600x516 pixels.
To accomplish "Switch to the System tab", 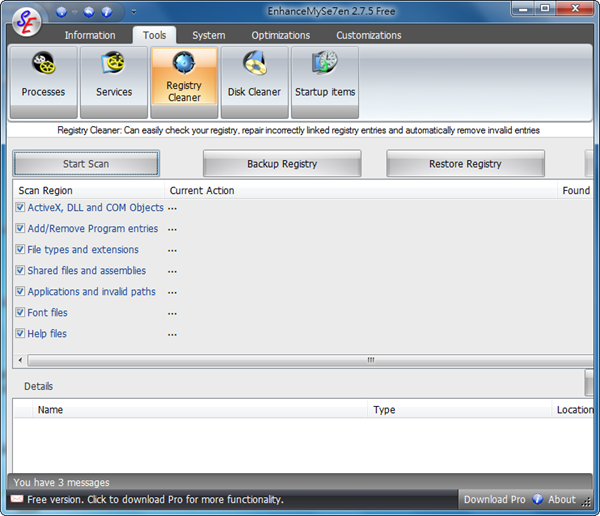I will [209, 35].
